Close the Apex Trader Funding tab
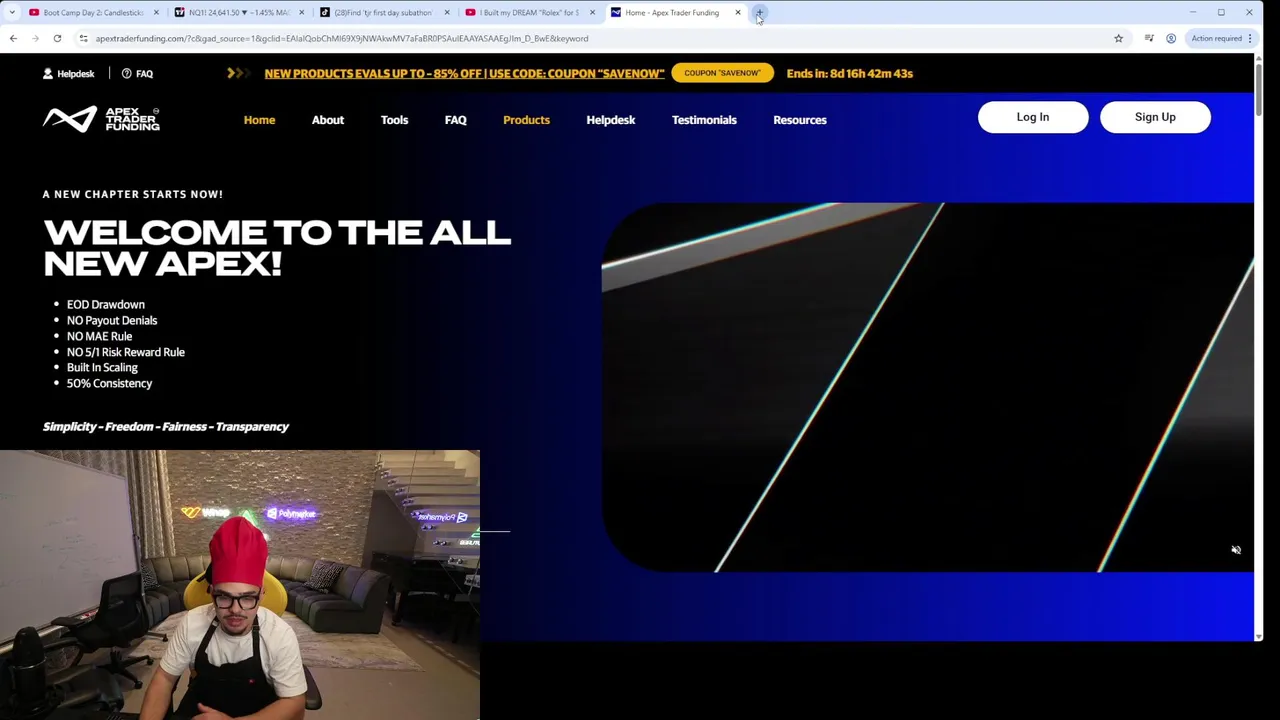Image resolution: width=1280 pixels, height=720 pixels. tap(738, 13)
